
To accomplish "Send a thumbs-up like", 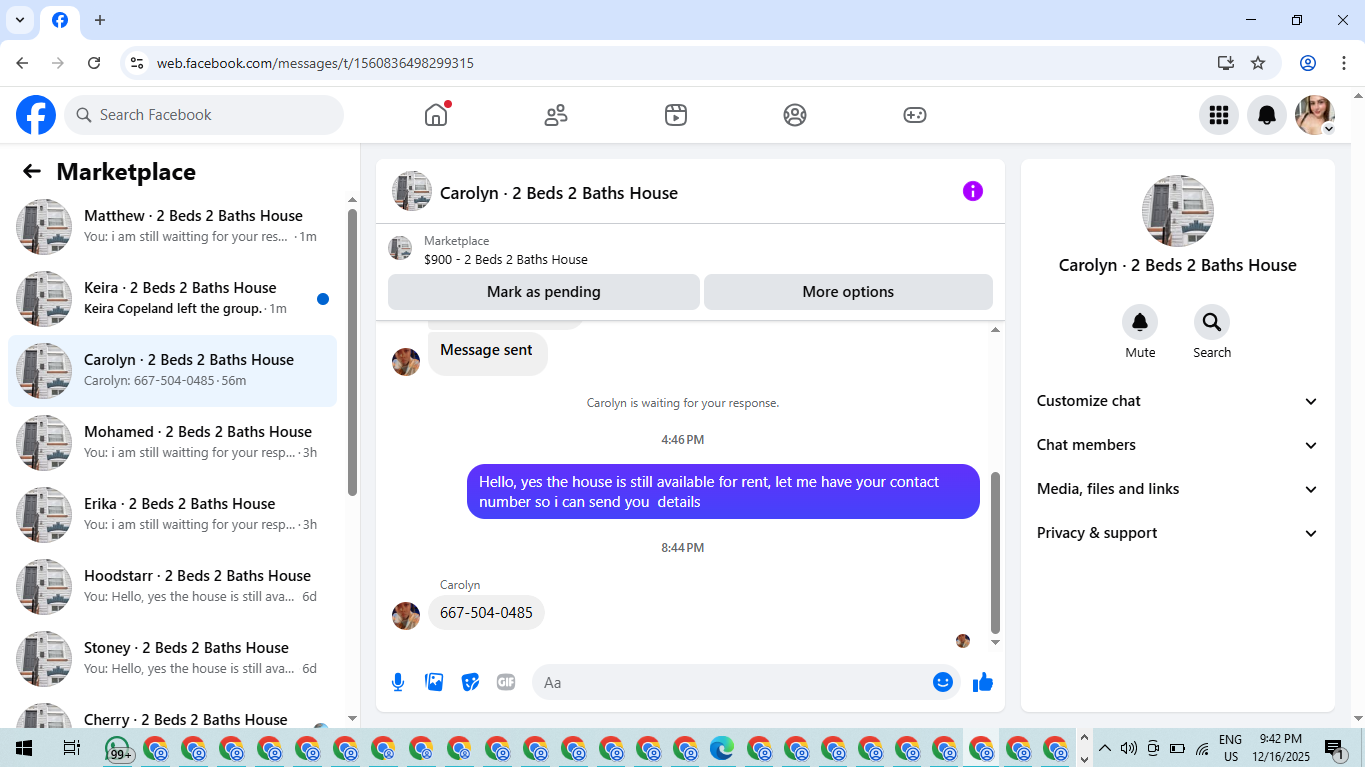I will pyautogui.click(x=983, y=682).
